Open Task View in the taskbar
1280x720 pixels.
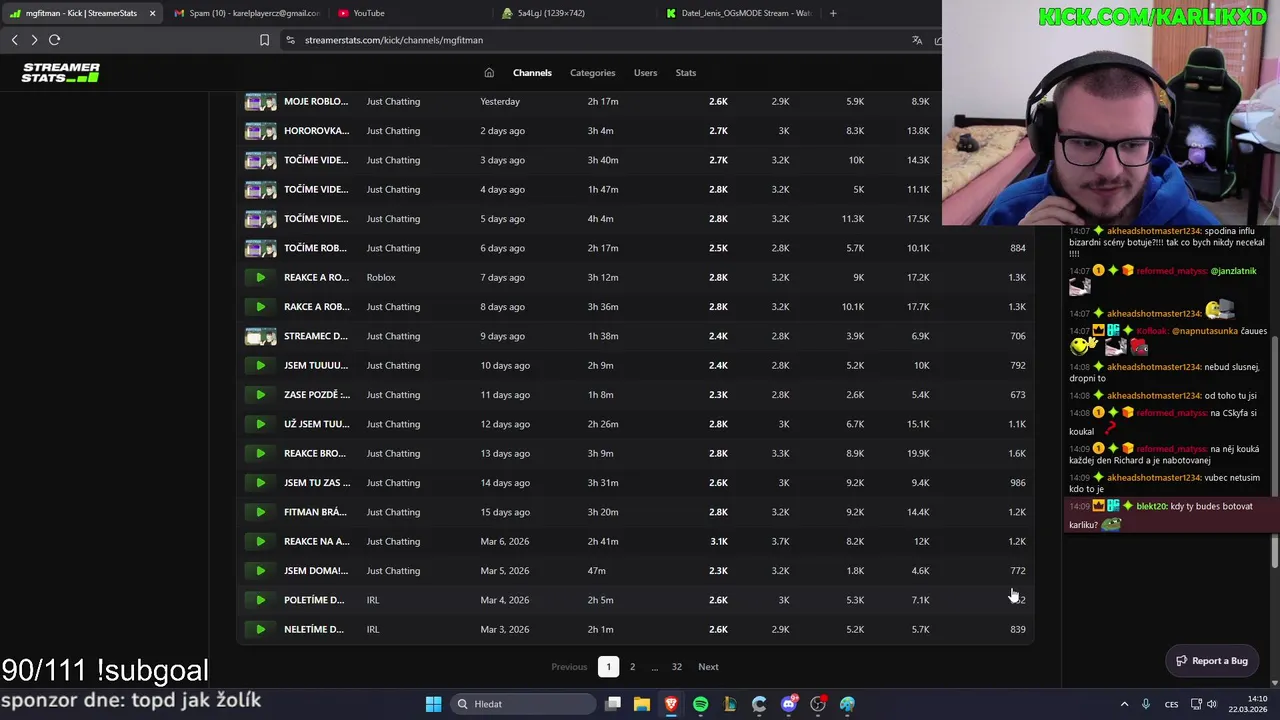point(613,704)
